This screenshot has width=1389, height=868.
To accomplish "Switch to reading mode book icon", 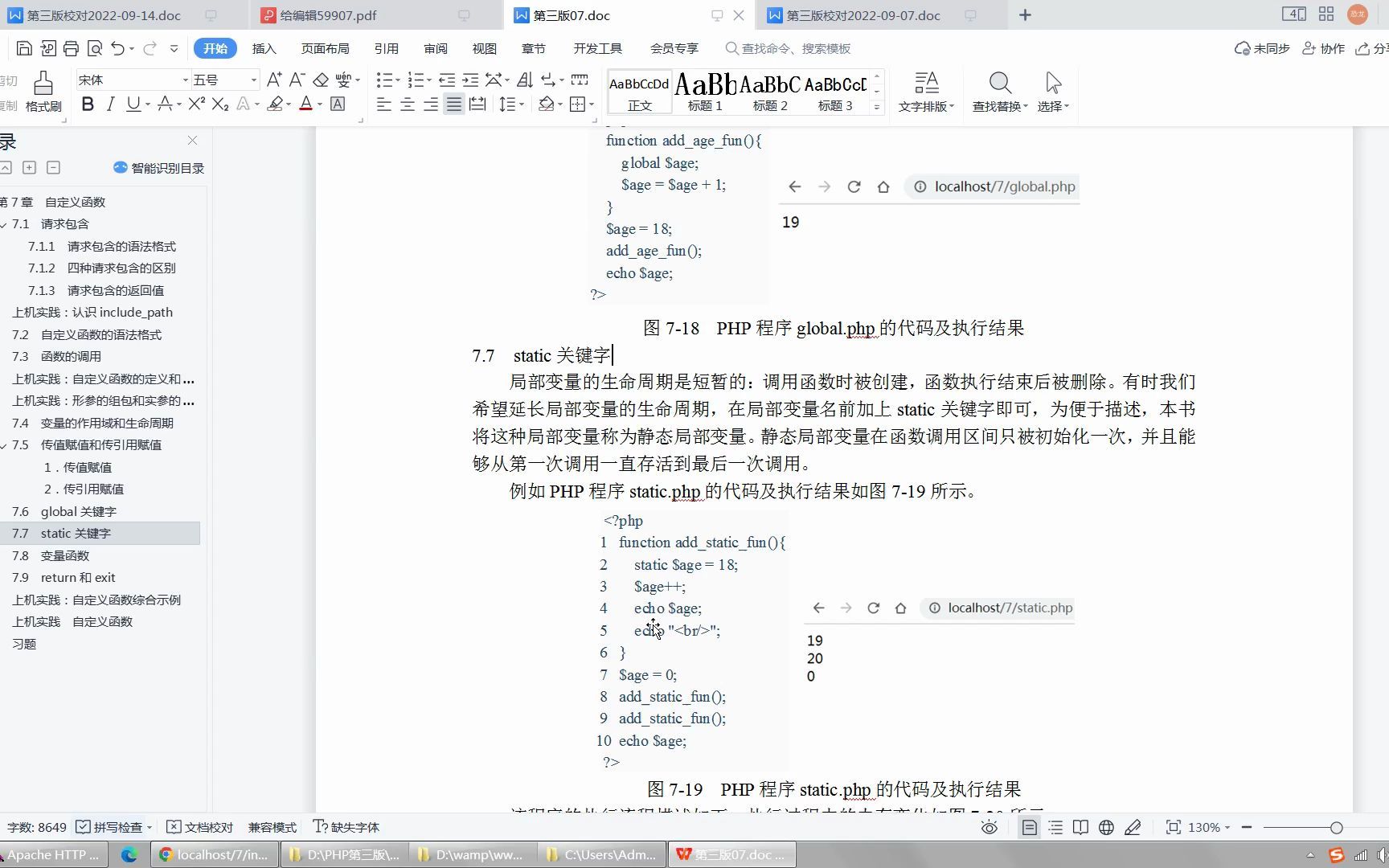I will [x=1081, y=827].
